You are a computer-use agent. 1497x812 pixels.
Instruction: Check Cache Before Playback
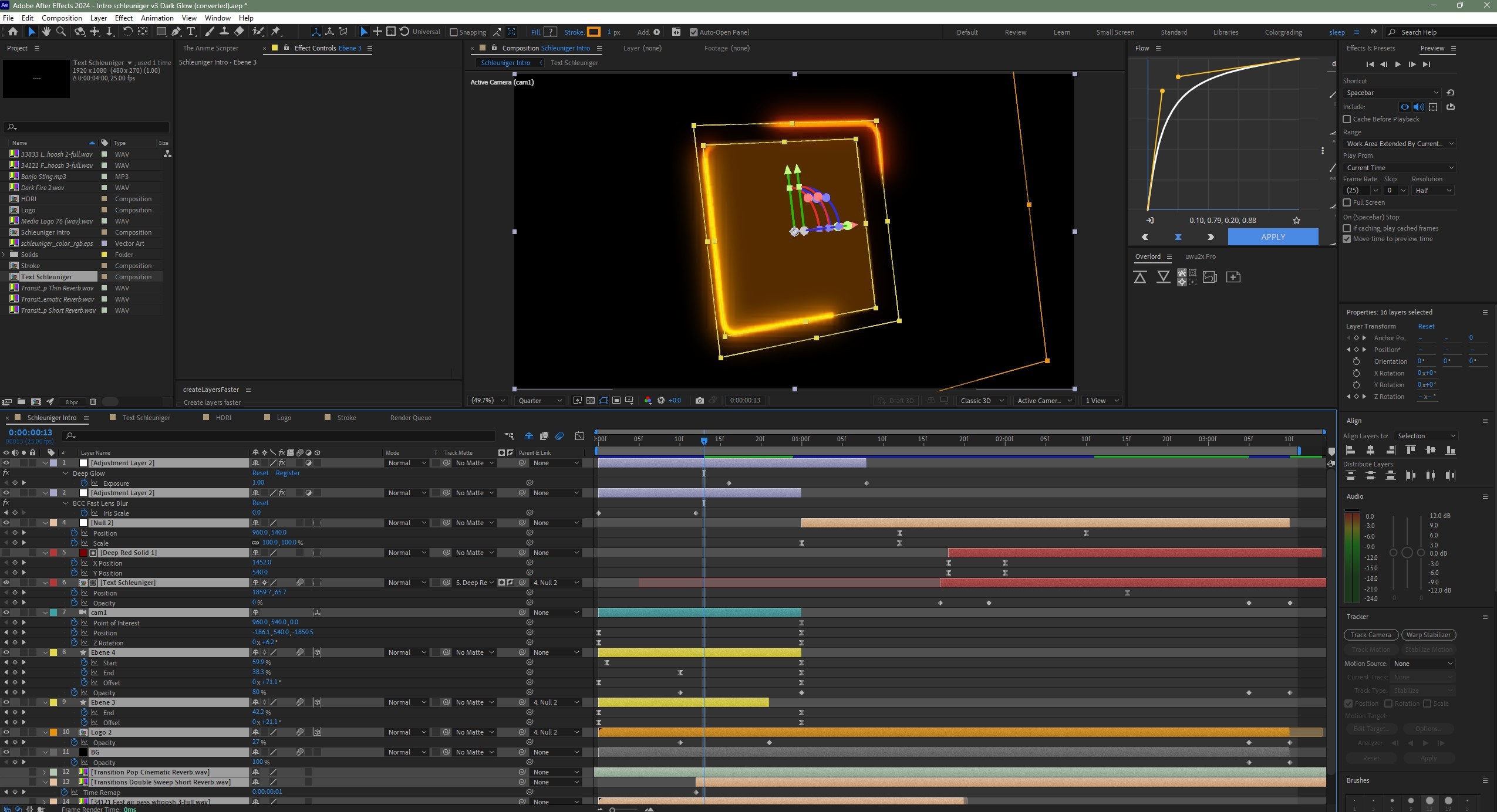pyautogui.click(x=1347, y=119)
